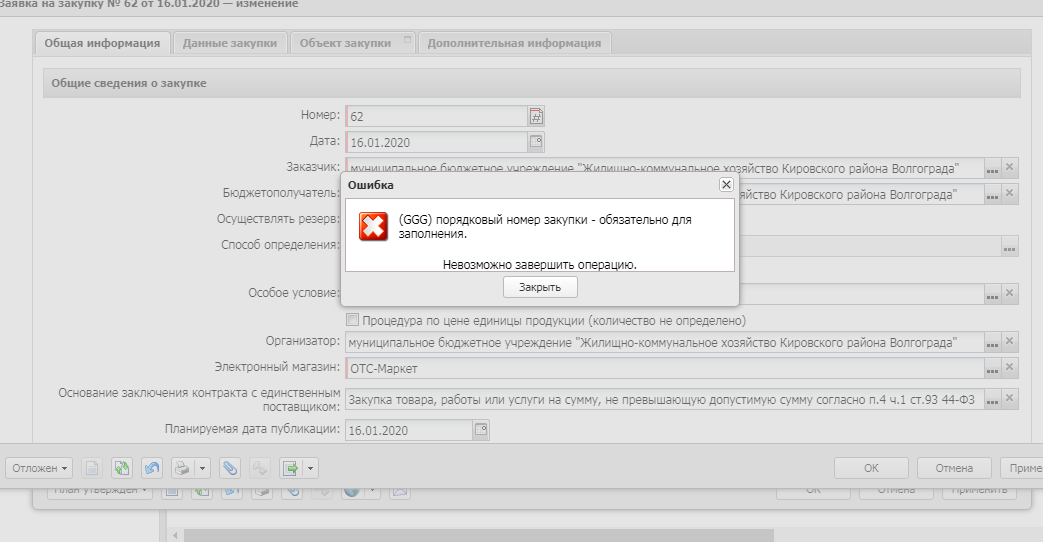
Task: Open the 'Дополнительная информация' tab
Action: [513, 43]
